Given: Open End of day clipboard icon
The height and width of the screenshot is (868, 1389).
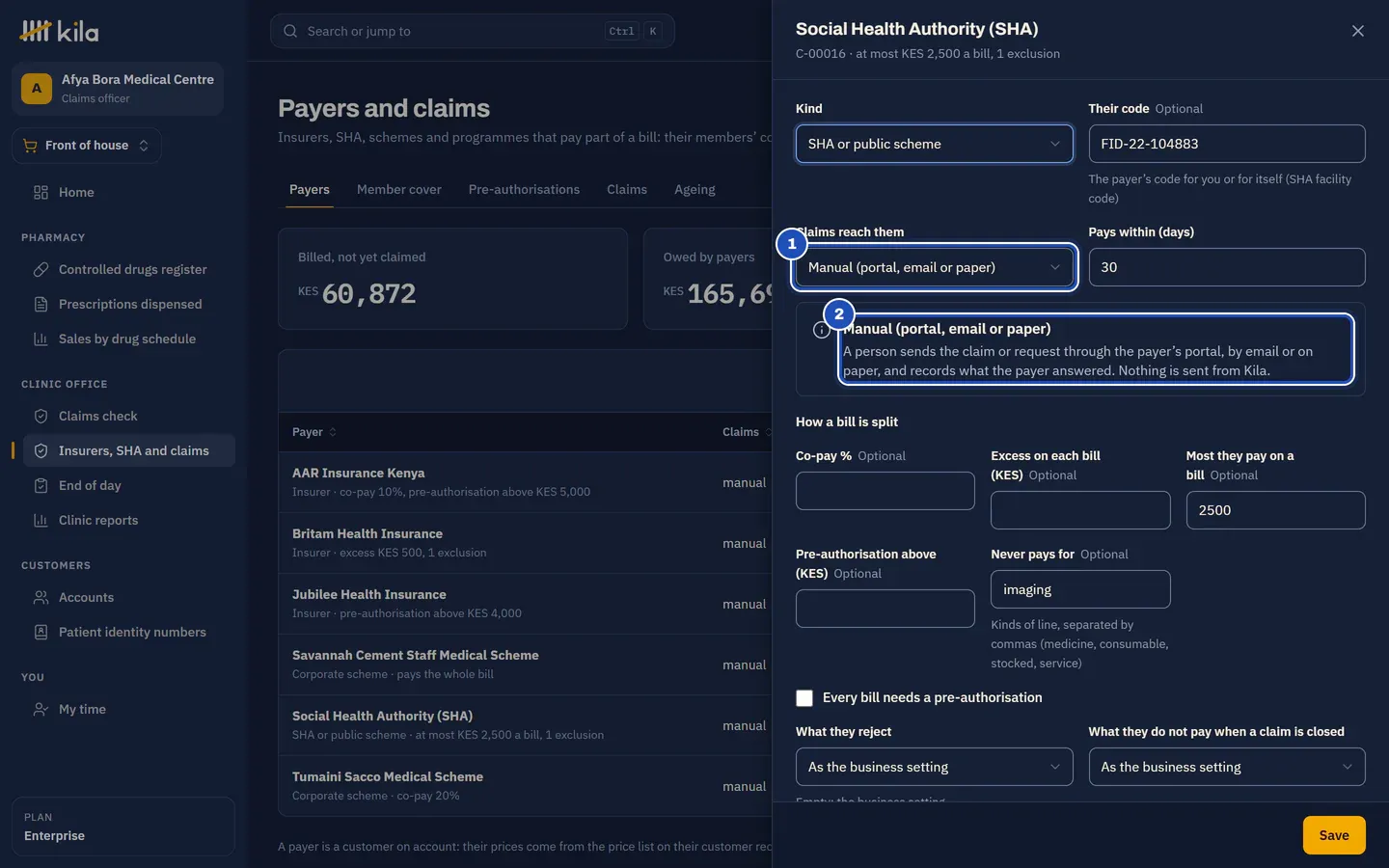Looking at the screenshot, I should [41, 485].
